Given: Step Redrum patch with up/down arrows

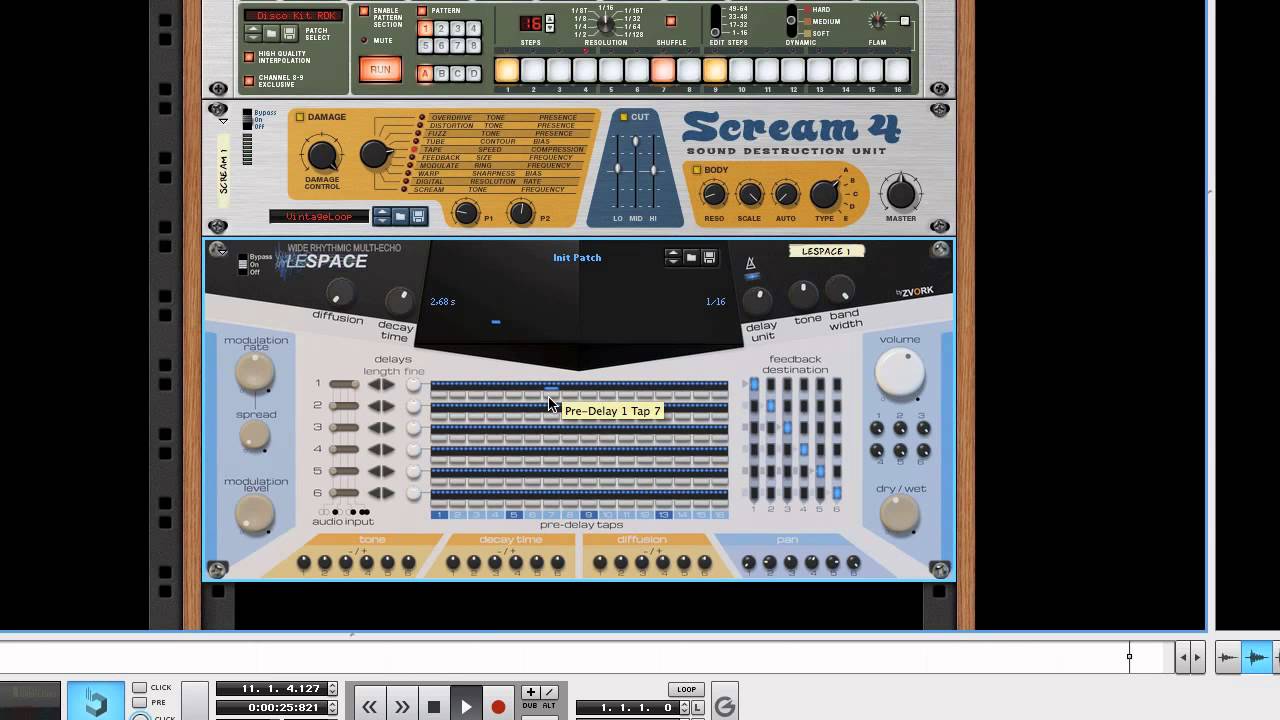Looking at the screenshot, I should pos(252,33).
